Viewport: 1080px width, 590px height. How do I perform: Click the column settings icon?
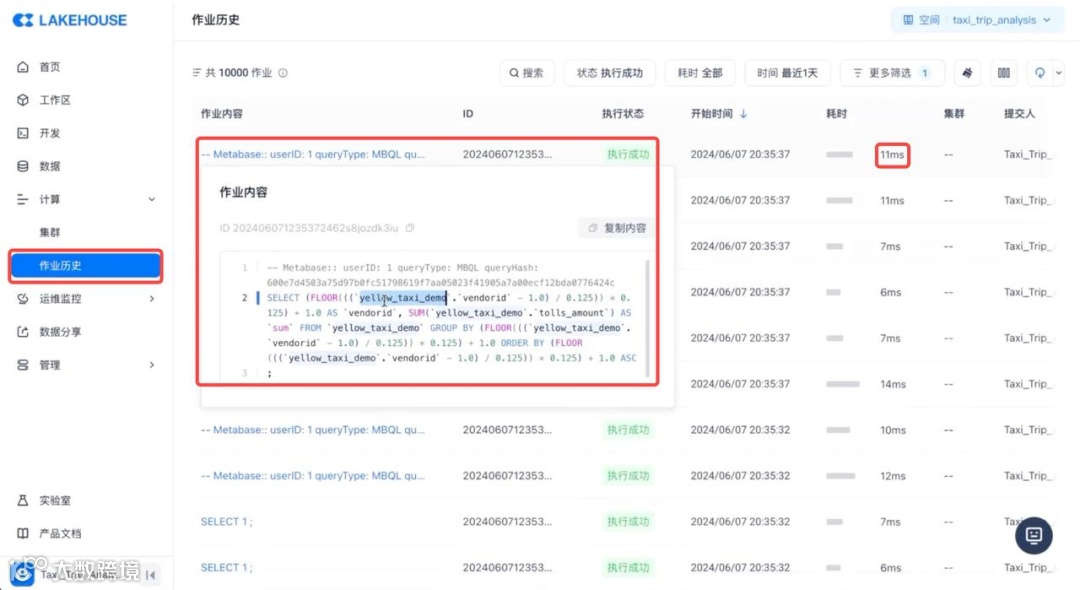[1004, 73]
